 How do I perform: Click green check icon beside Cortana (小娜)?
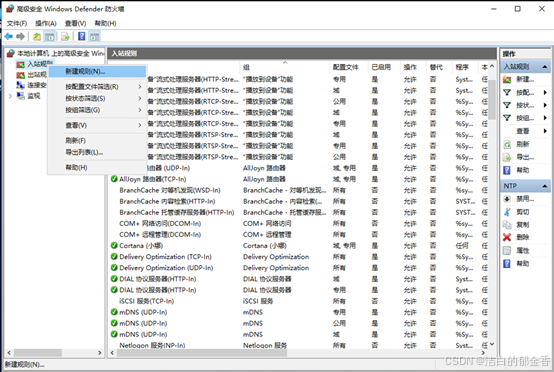(114, 246)
